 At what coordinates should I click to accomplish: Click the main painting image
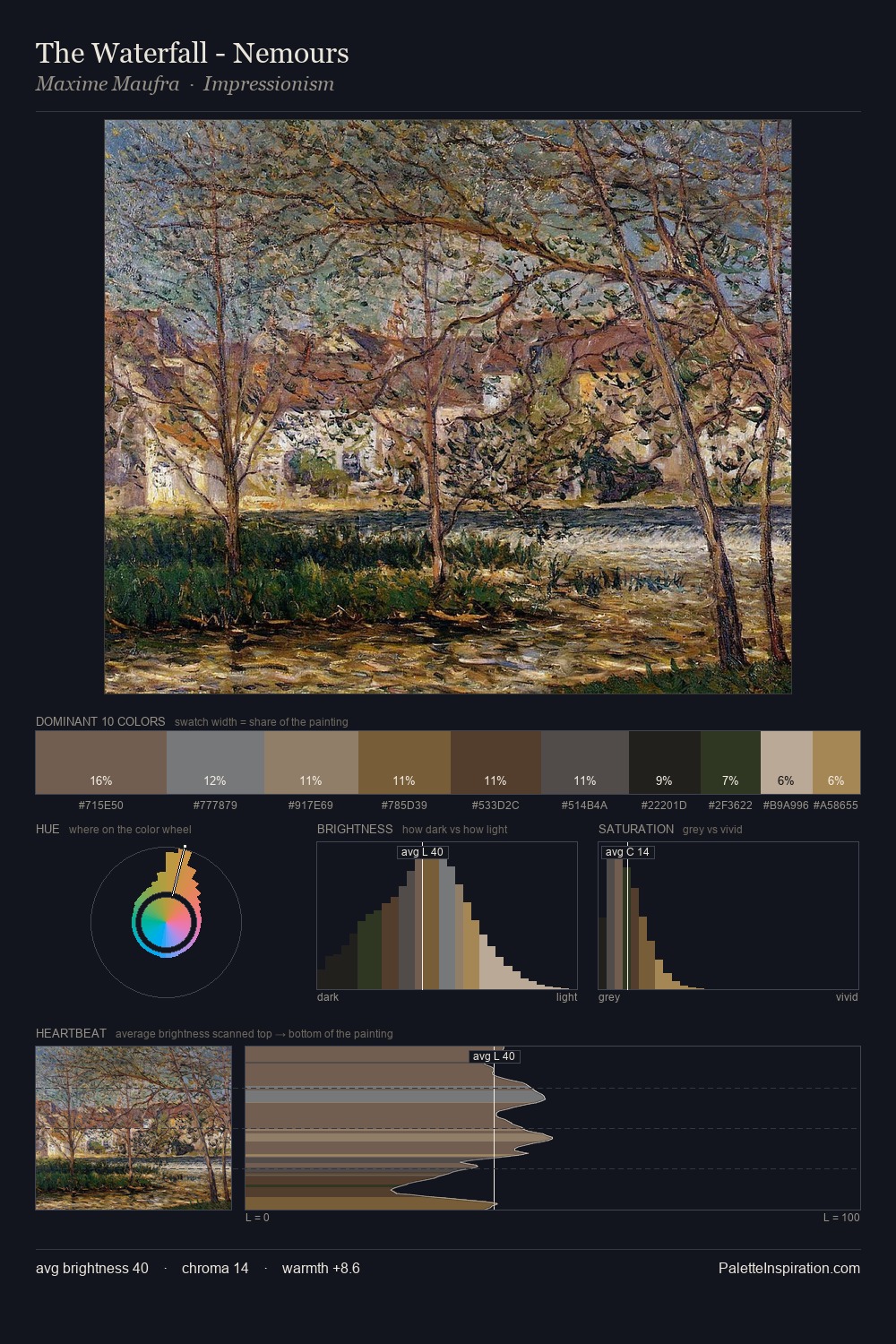pos(448,407)
